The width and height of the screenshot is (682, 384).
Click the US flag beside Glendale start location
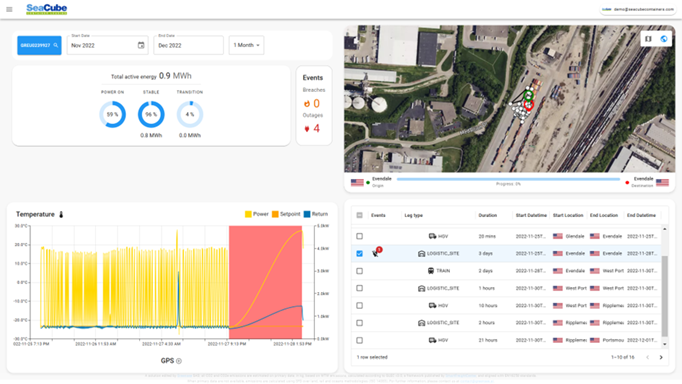tap(558, 236)
